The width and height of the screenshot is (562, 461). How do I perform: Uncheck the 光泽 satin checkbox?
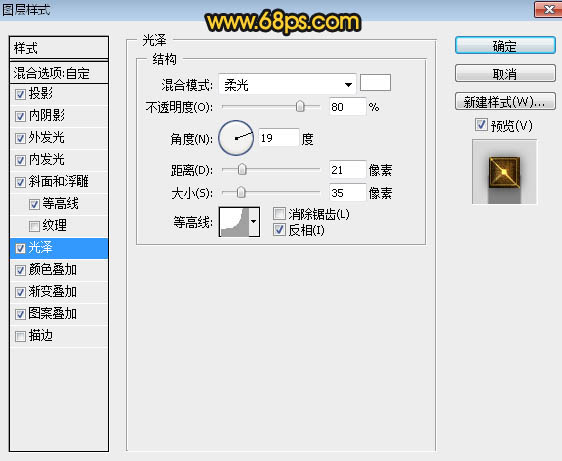coord(20,248)
